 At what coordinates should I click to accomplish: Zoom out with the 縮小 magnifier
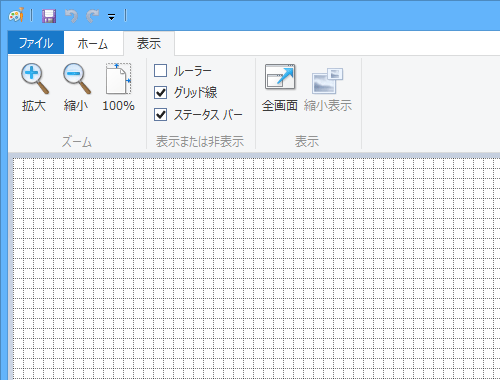coord(76,88)
